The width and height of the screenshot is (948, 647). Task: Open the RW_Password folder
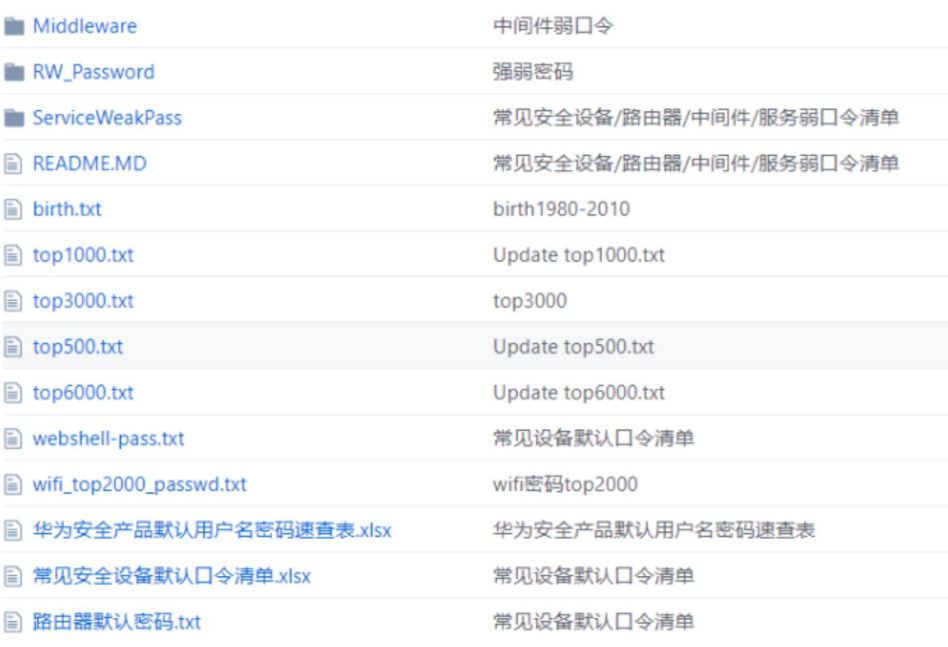pyautogui.click(x=94, y=72)
